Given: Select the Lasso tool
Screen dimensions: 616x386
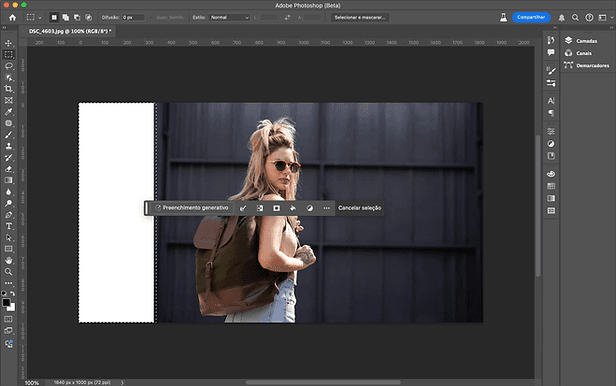Looking at the screenshot, I should click(x=8, y=66).
